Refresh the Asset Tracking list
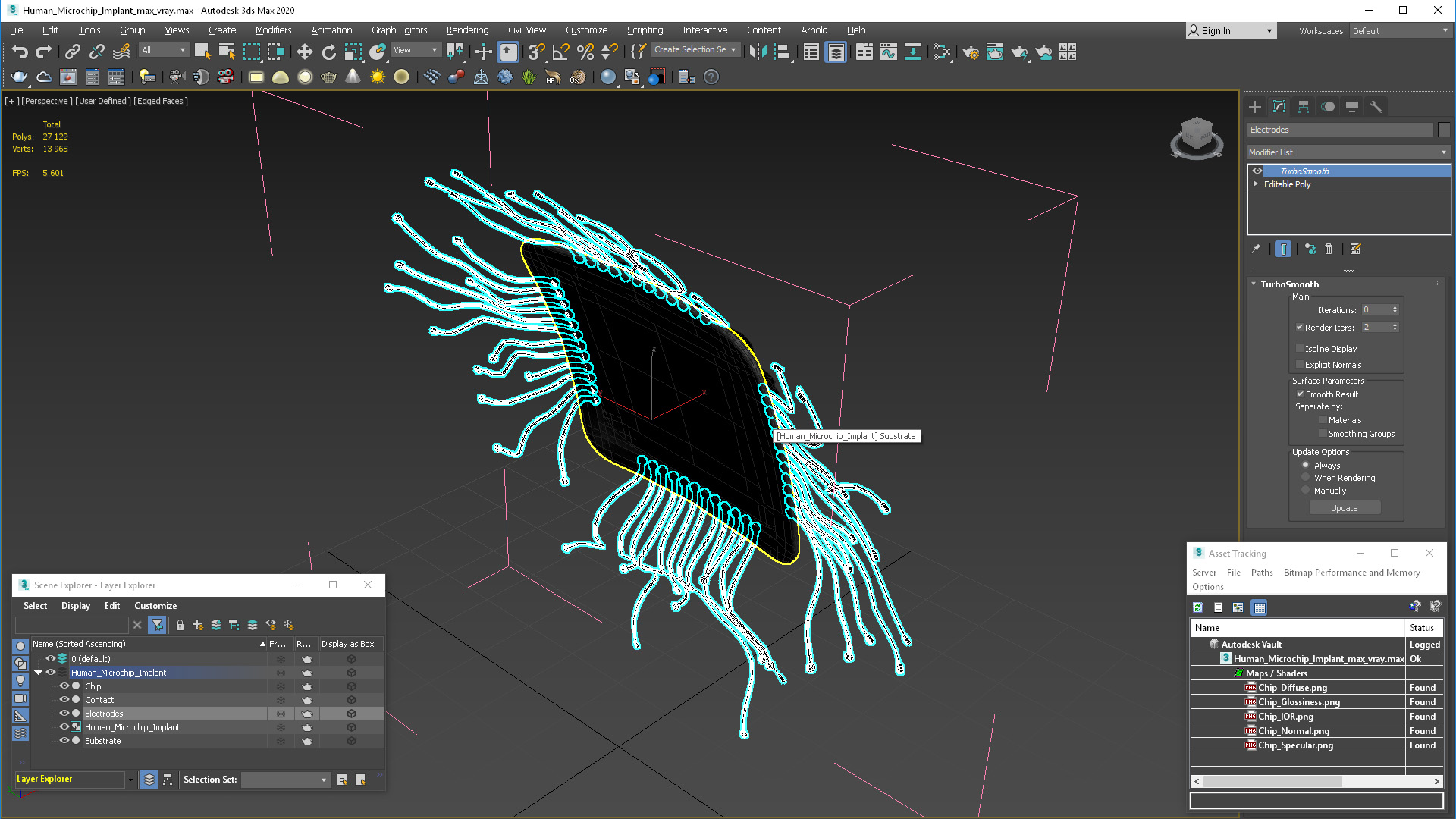 coord(1197,607)
